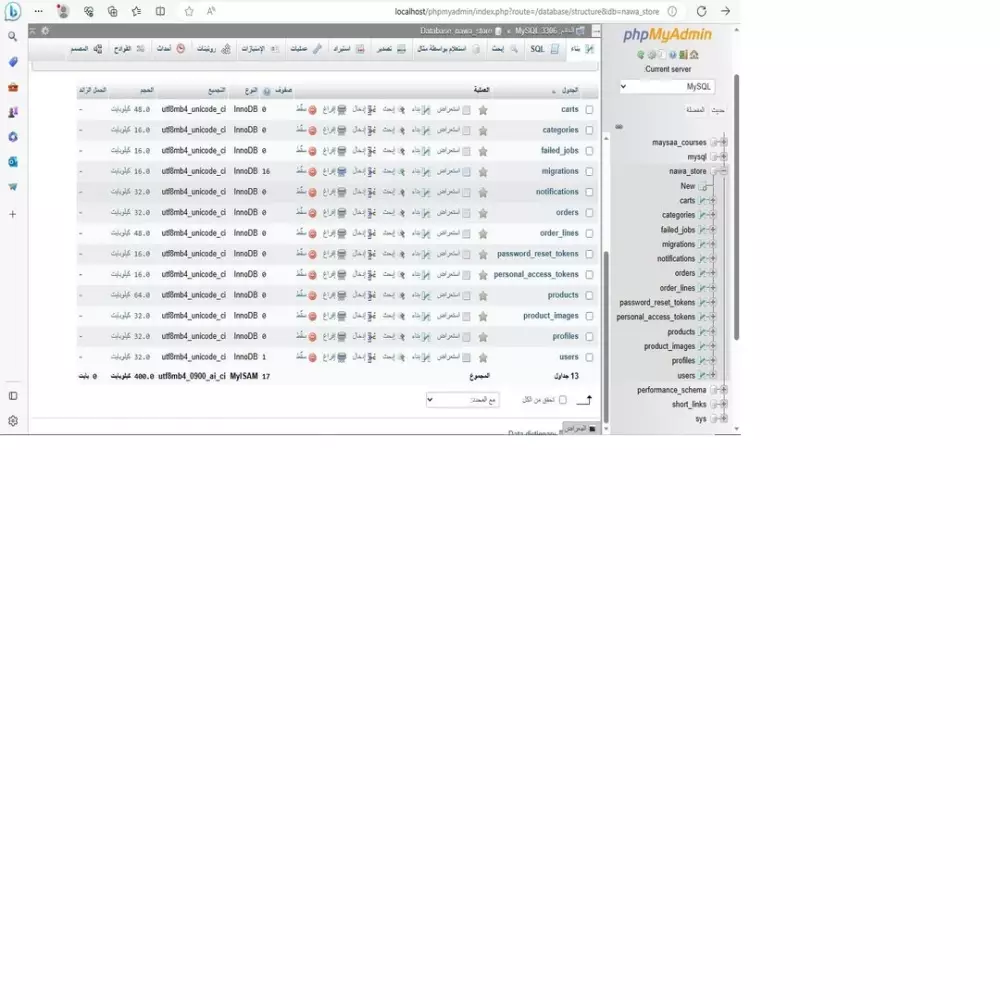The width and height of the screenshot is (1000, 1000).
Task: Expand the performance_schema database node
Action: pos(723,390)
